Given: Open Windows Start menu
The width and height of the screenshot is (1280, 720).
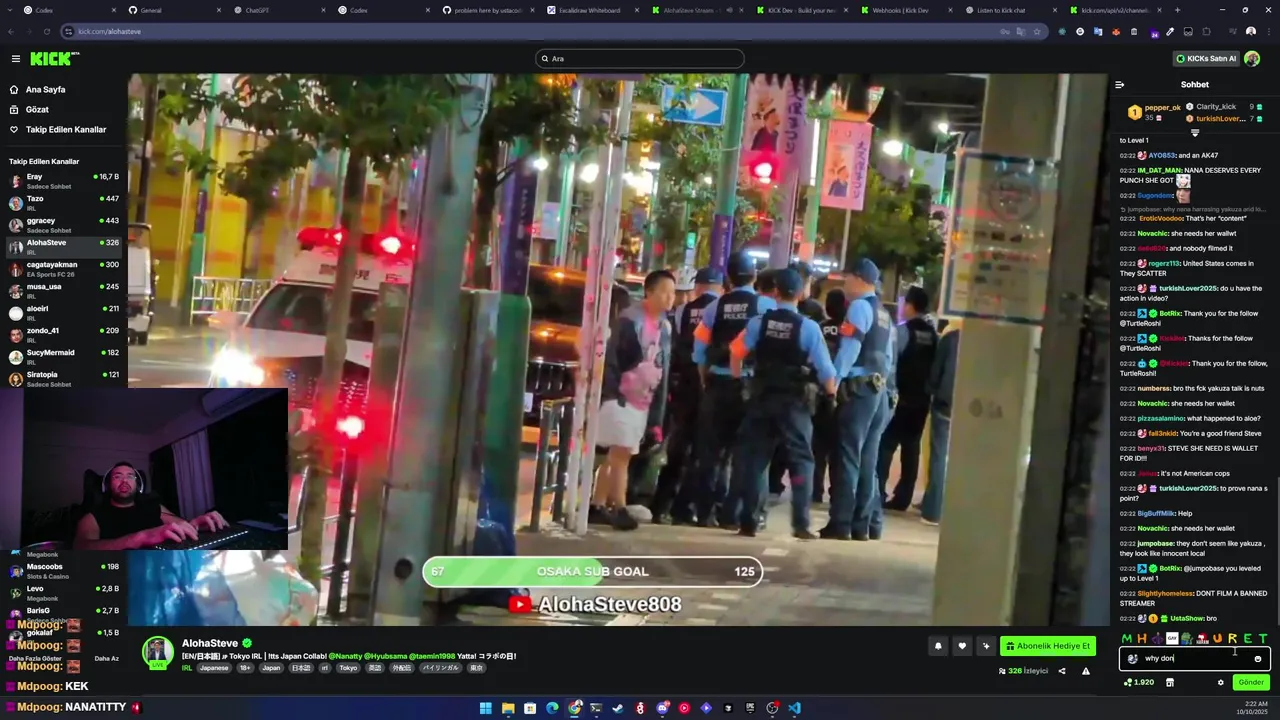Looking at the screenshot, I should point(485,708).
